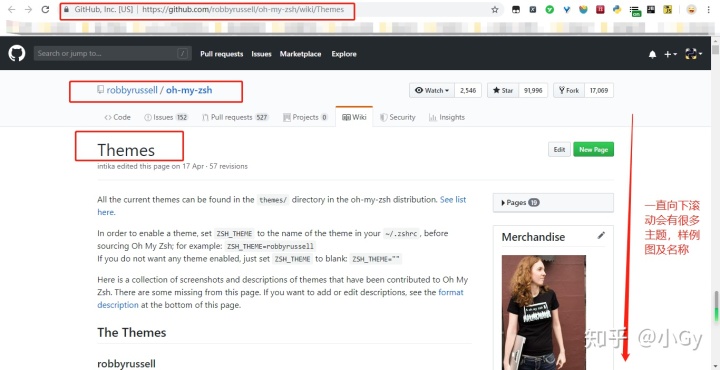Reload the page with the refresh icon

coord(45,9)
